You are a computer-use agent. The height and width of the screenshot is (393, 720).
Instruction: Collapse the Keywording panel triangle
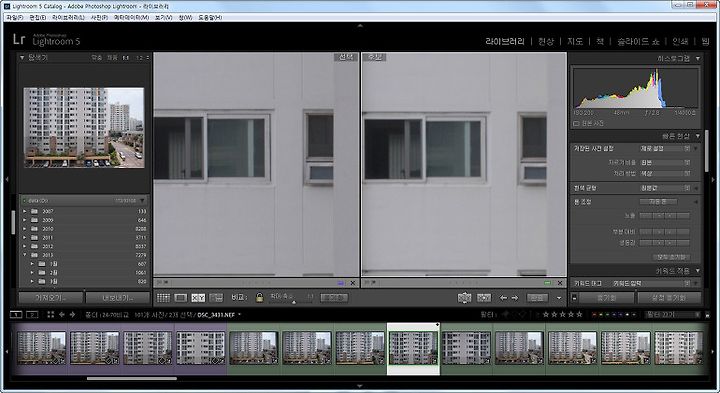click(698, 271)
